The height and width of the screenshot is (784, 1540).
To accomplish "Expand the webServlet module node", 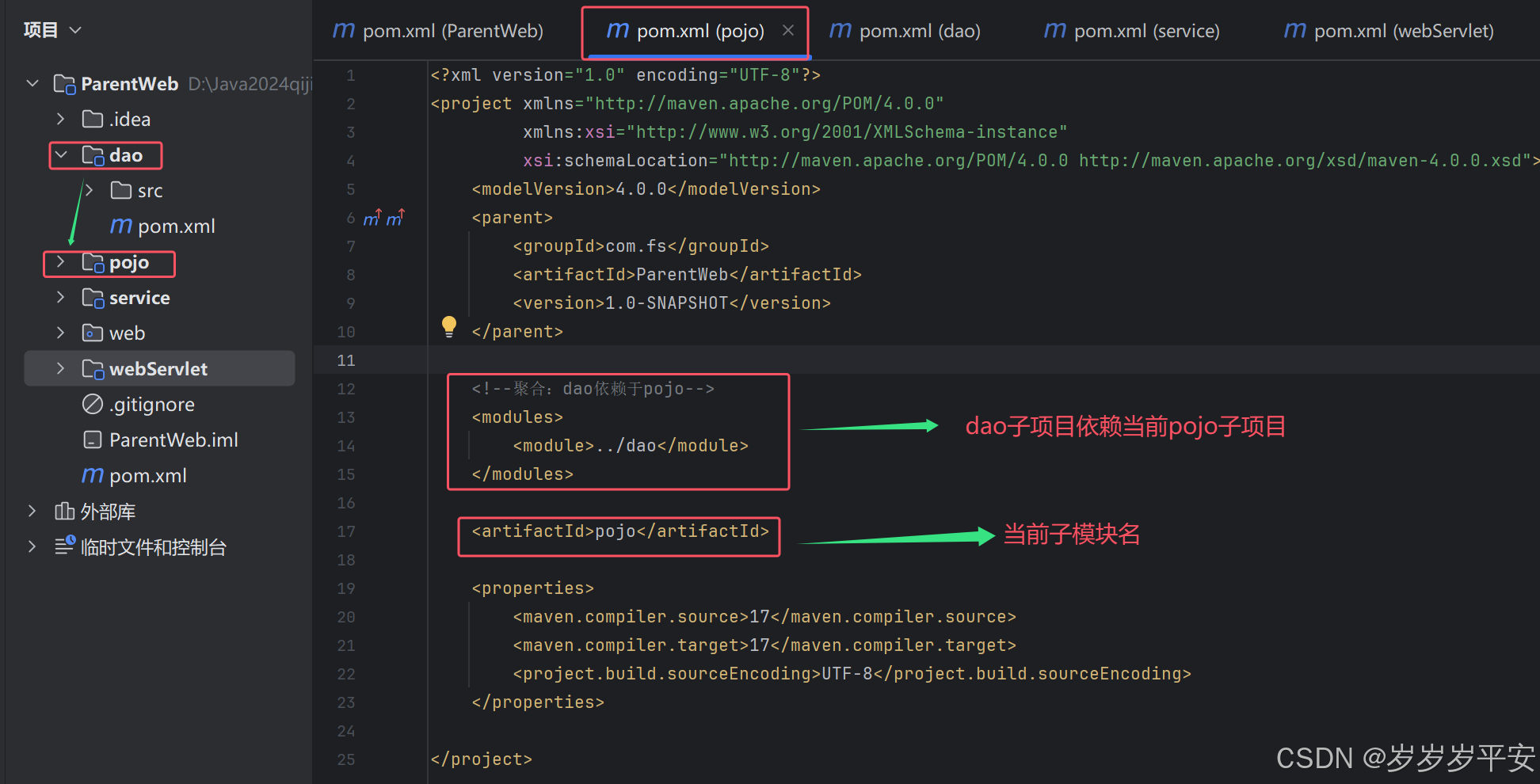I will coord(61,368).
